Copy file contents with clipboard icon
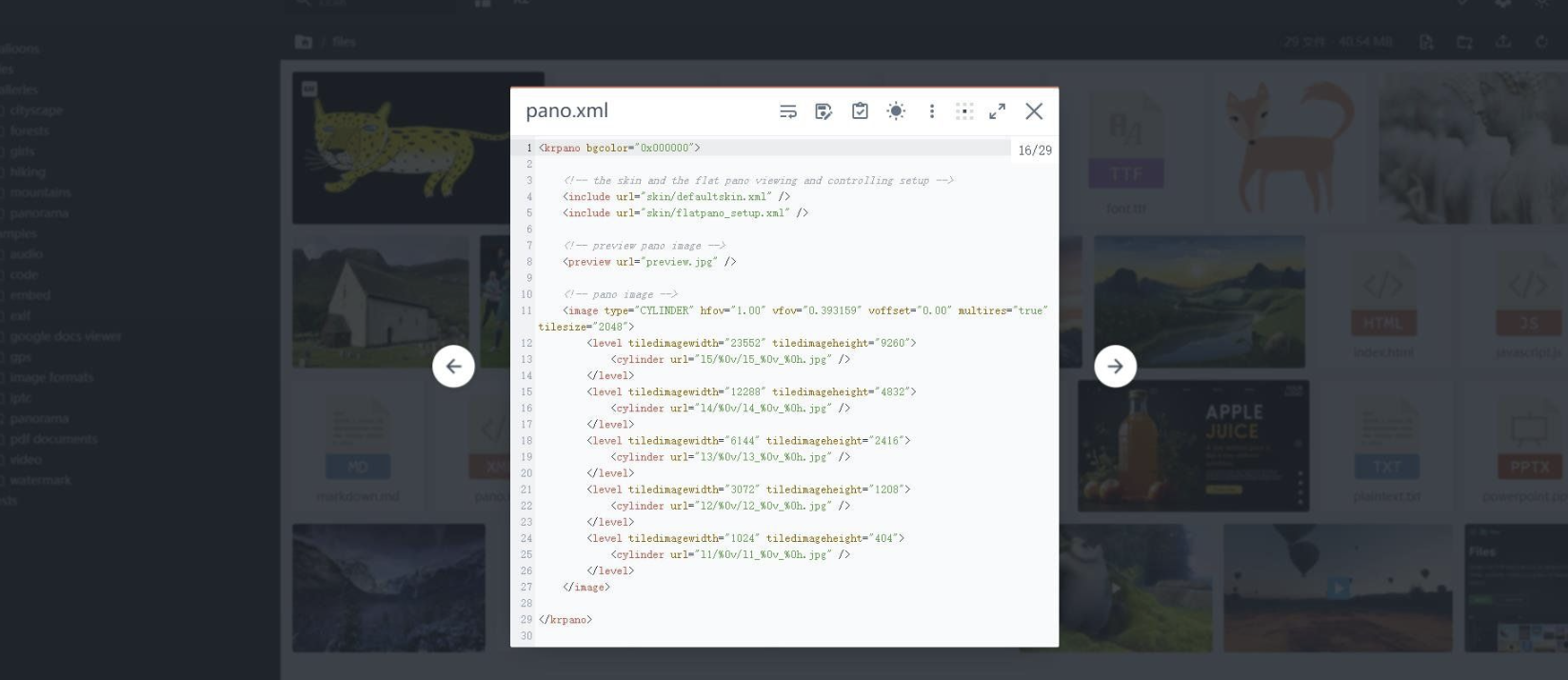The width and height of the screenshot is (1568, 680). tap(860, 111)
